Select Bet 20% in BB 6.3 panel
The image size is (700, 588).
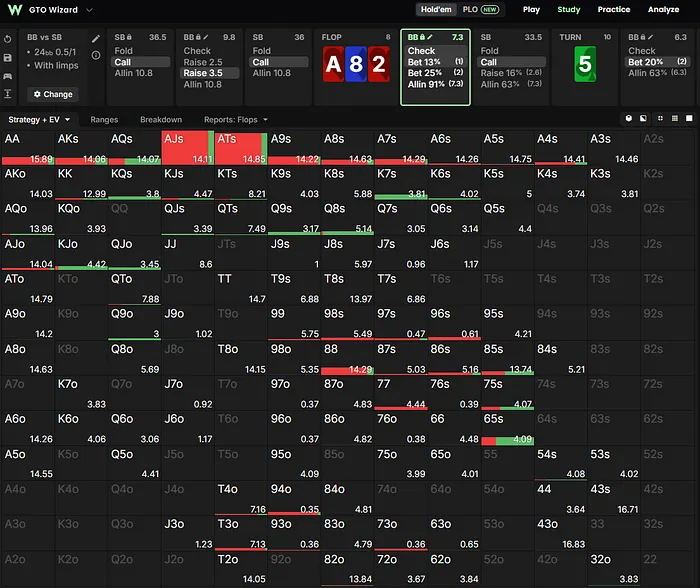click(657, 62)
